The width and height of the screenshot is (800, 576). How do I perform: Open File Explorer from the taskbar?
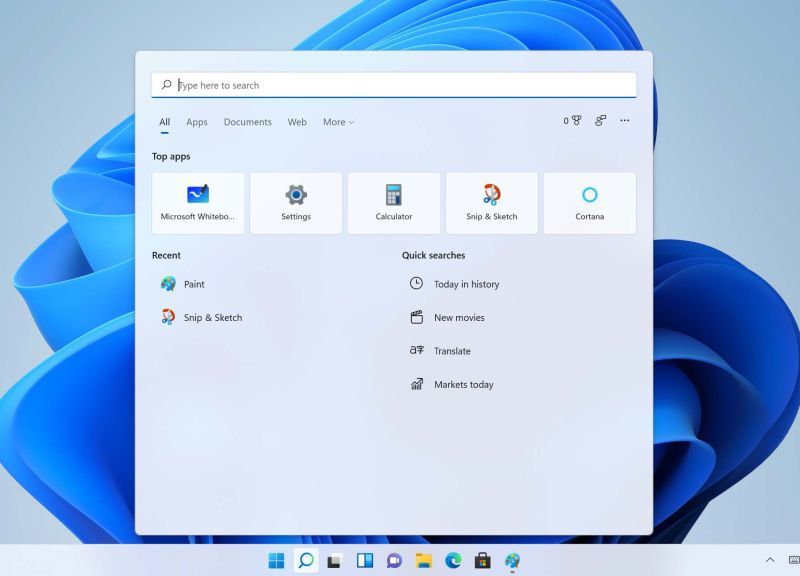point(423,561)
